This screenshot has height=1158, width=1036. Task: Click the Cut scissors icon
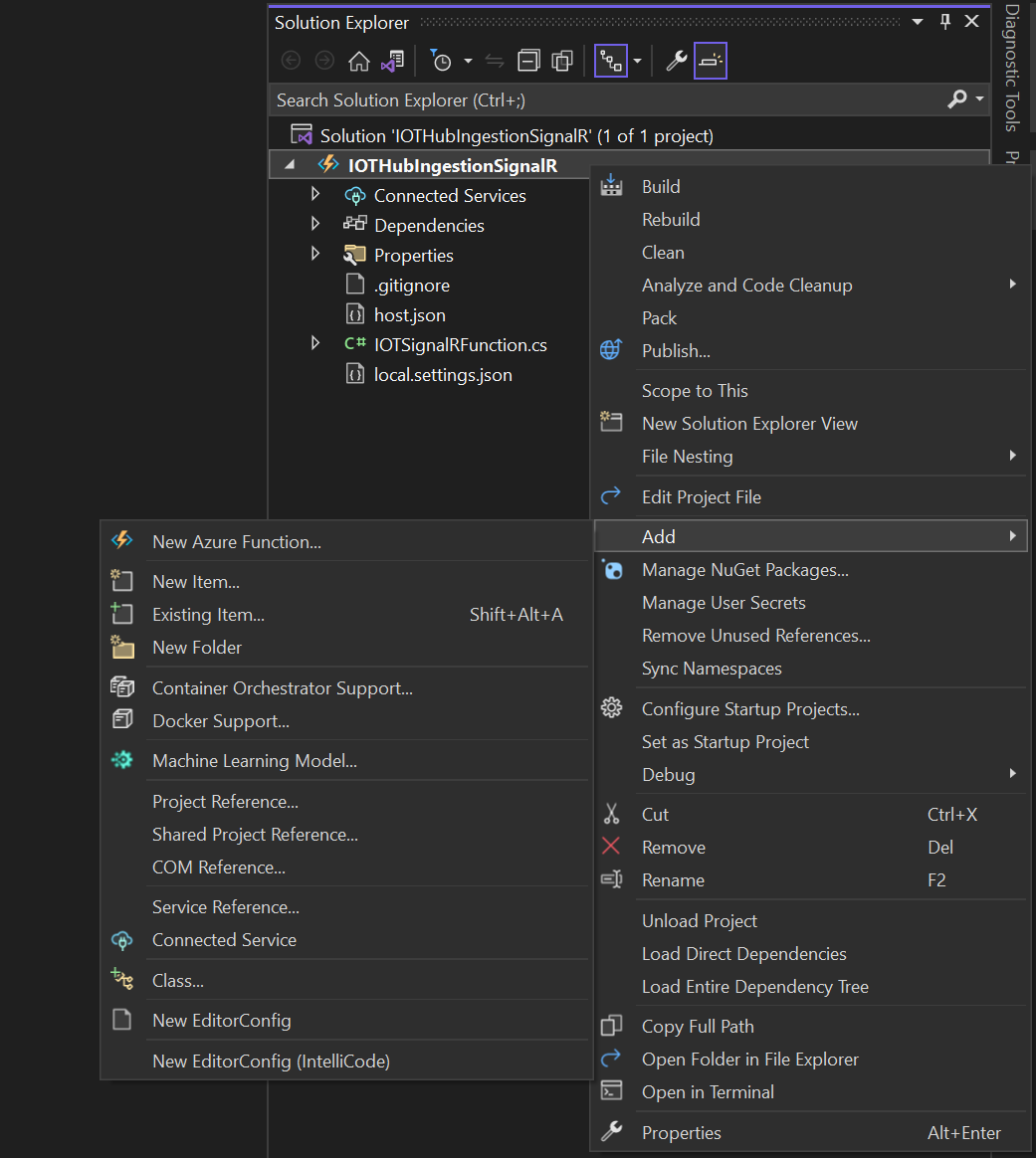(x=612, y=814)
